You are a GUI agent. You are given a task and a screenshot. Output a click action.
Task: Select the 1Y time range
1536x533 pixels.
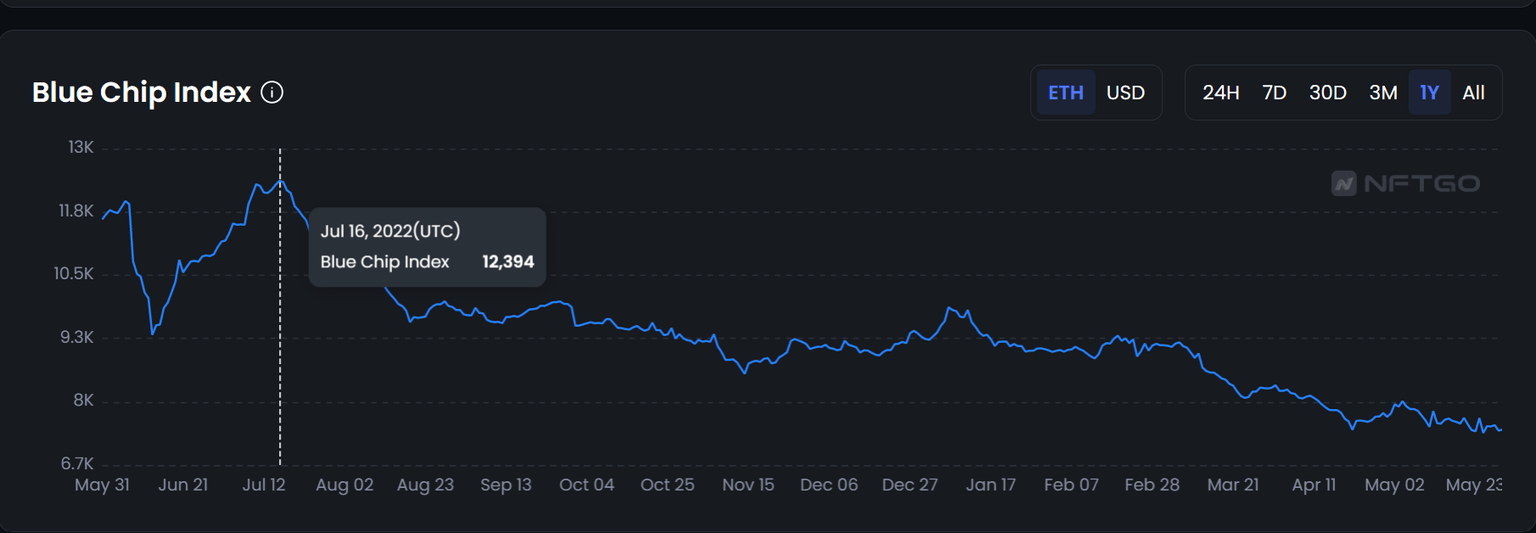point(1429,93)
